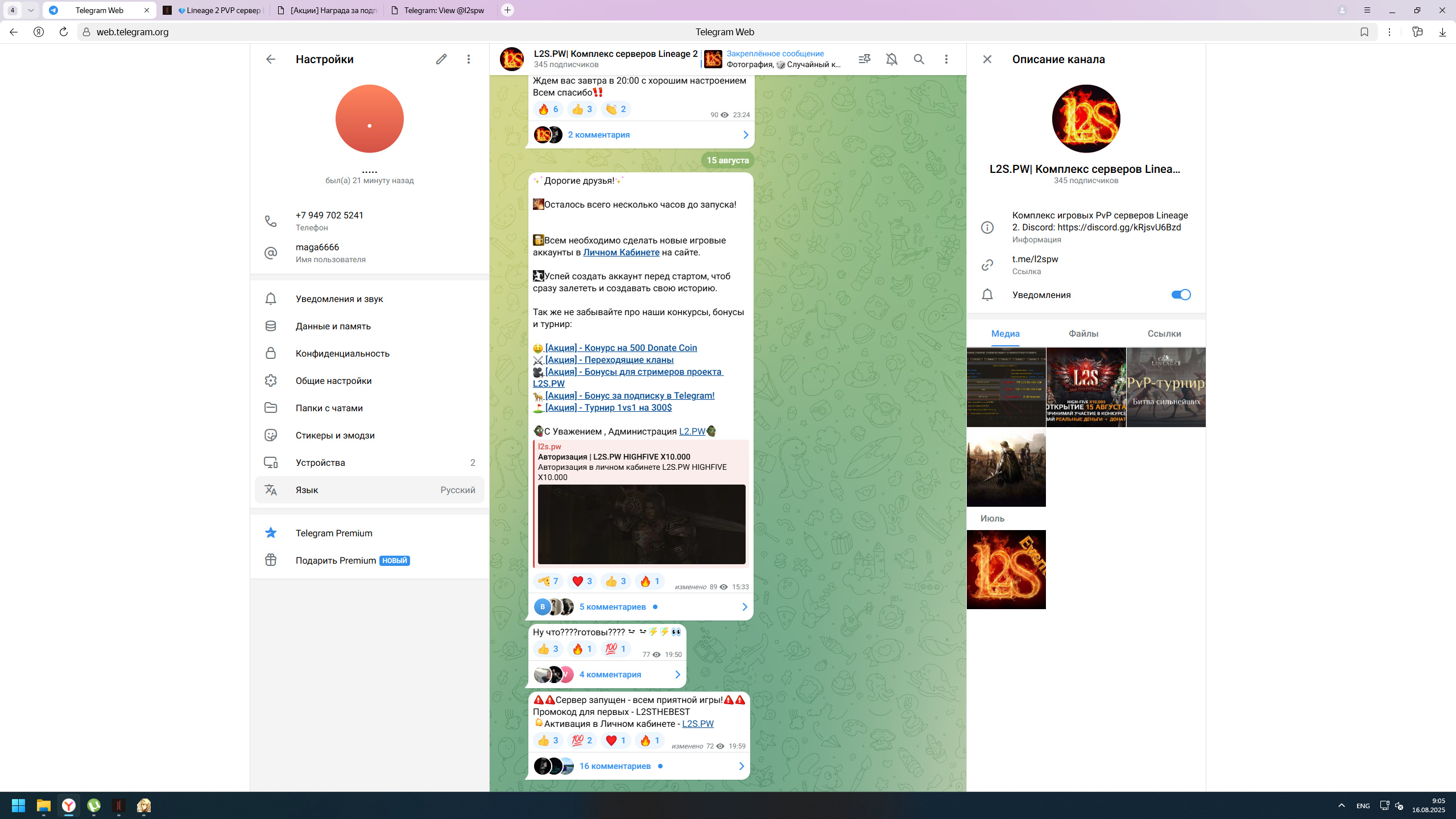Viewport: 1456px width, 819px height.
Task: Toggle thumbs-up reaction on 'Ну что' message
Action: point(548,649)
